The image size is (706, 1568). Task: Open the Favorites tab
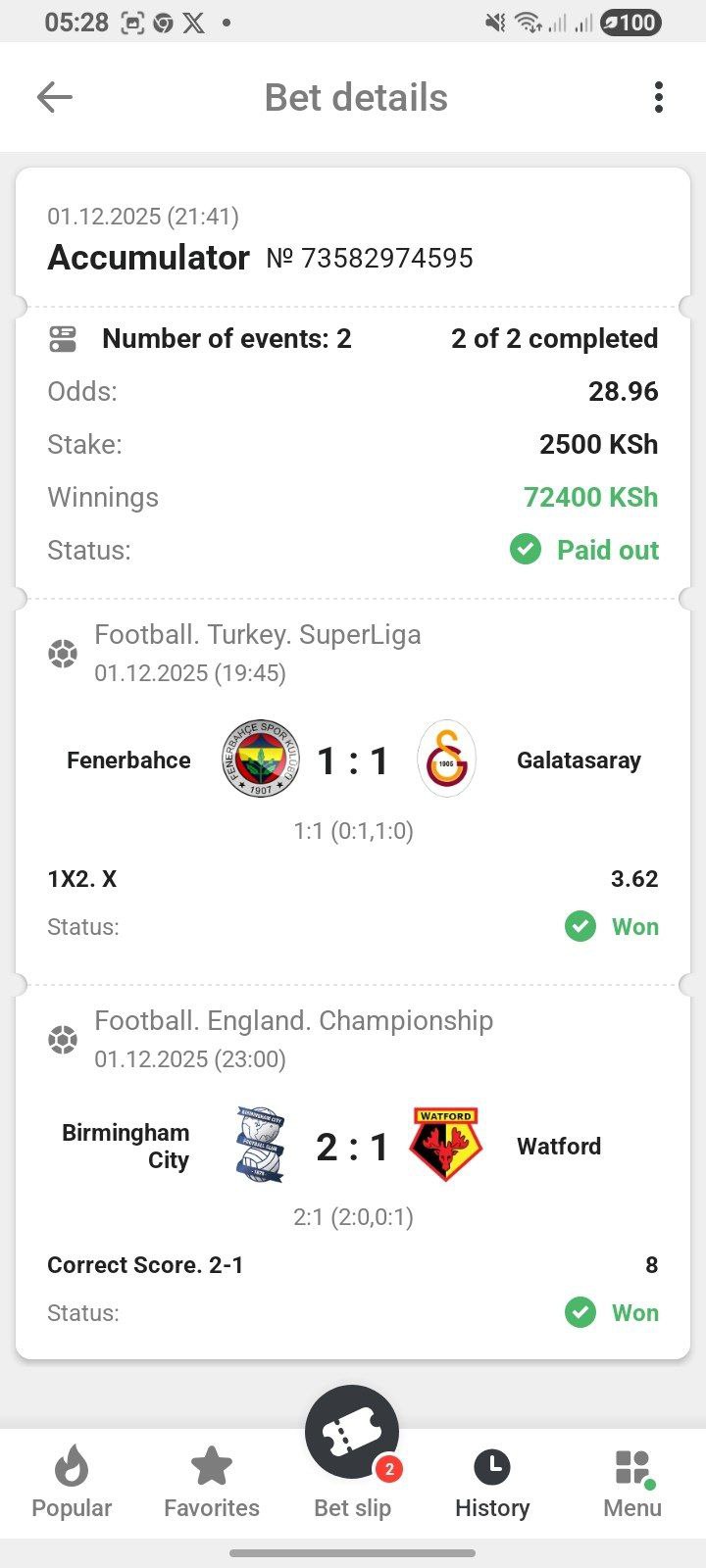(212, 1483)
